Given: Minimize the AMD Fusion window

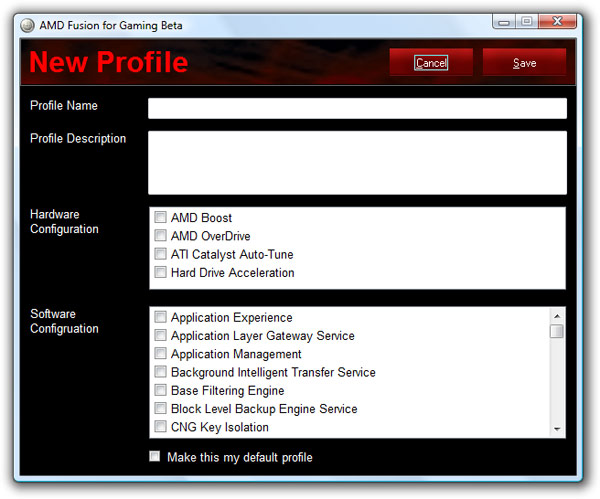Looking at the screenshot, I should point(504,22).
